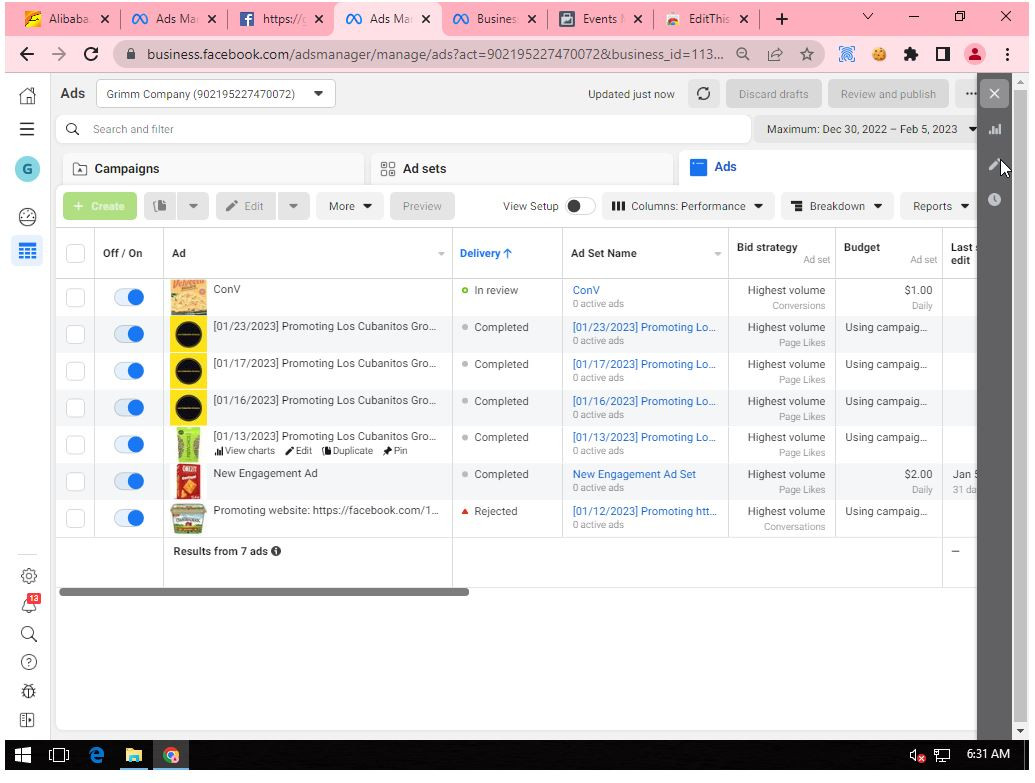Open the Reports dropdown
Image resolution: width=1035 pixels, height=783 pixels.
pos(940,206)
